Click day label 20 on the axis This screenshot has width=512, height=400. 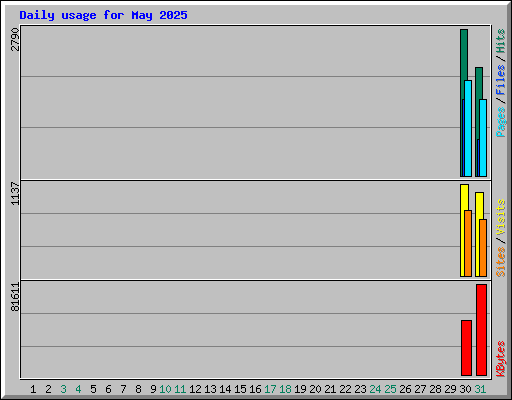pos(315,389)
